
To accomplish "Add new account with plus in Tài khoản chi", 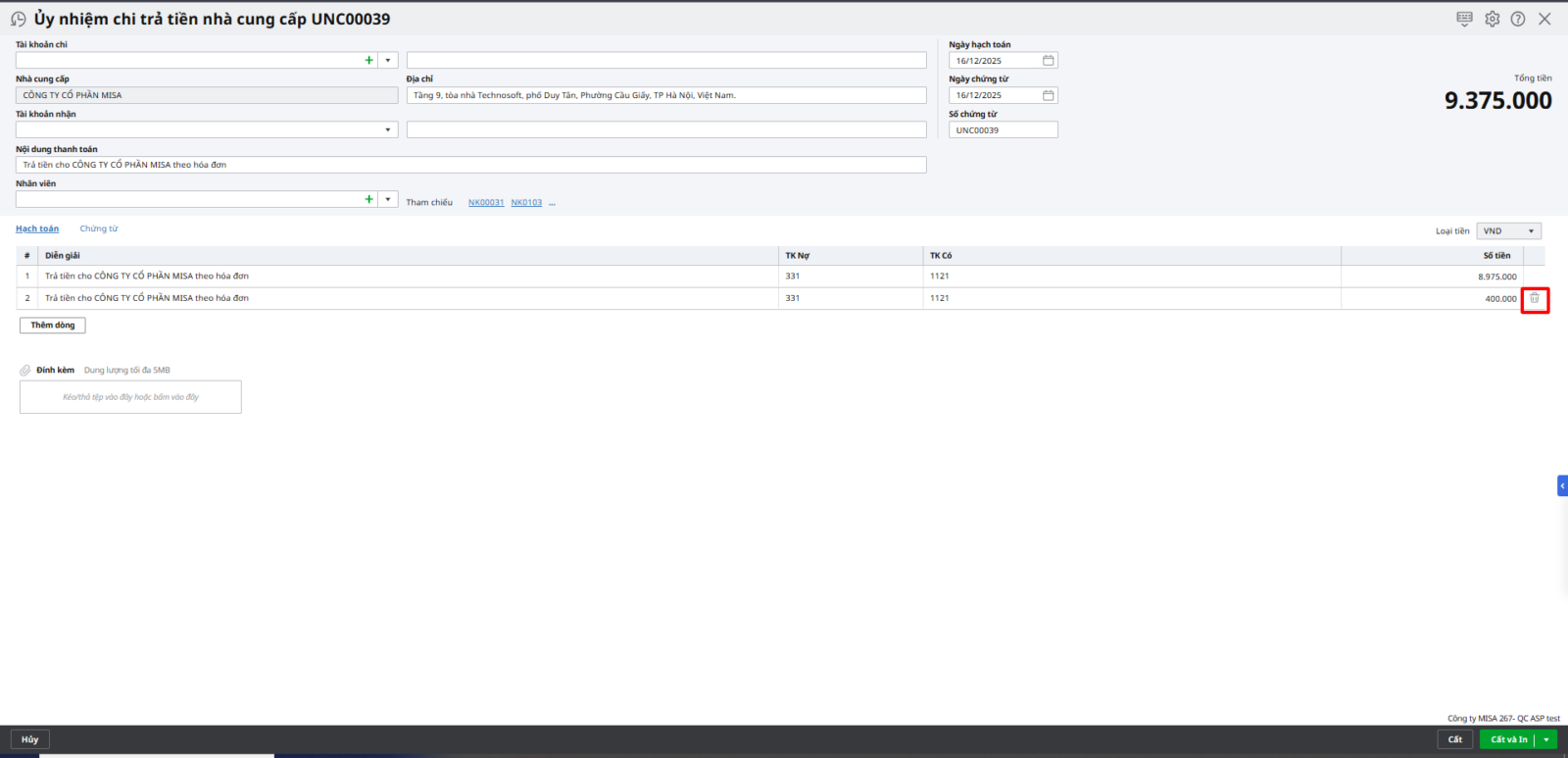I will click(369, 61).
